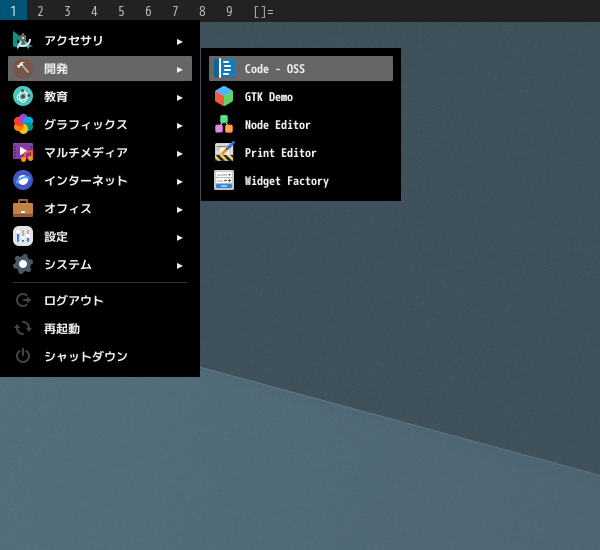The image size is (600, 550).
Task: Launch Code - OSS from submenu
Action: click(301, 69)
